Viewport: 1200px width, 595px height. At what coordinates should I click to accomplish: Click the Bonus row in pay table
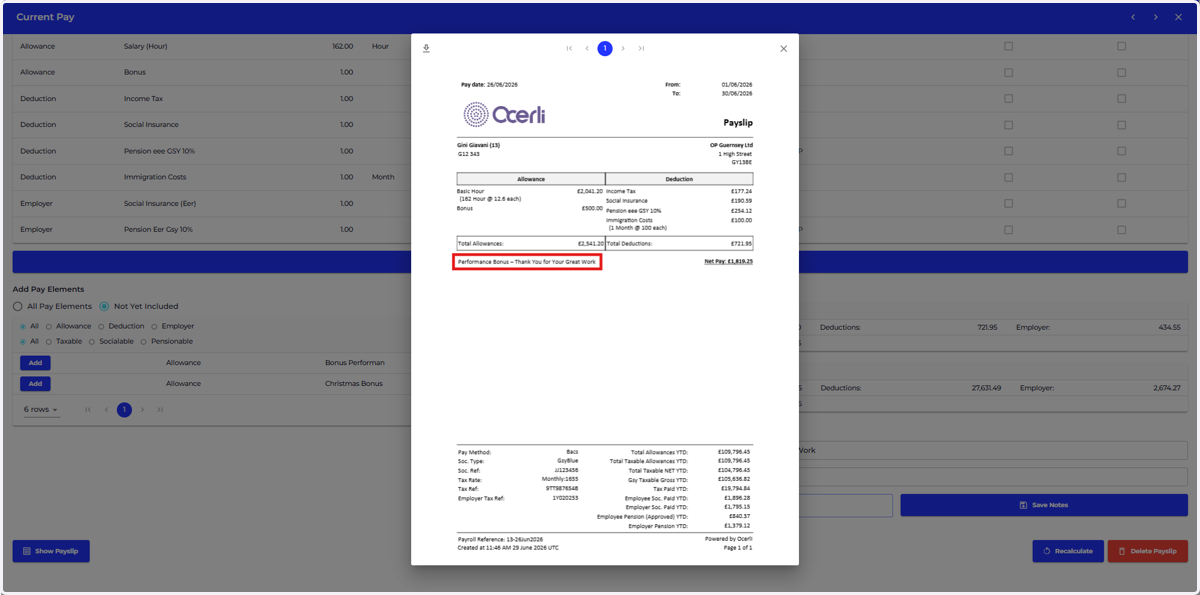(211, 72)
